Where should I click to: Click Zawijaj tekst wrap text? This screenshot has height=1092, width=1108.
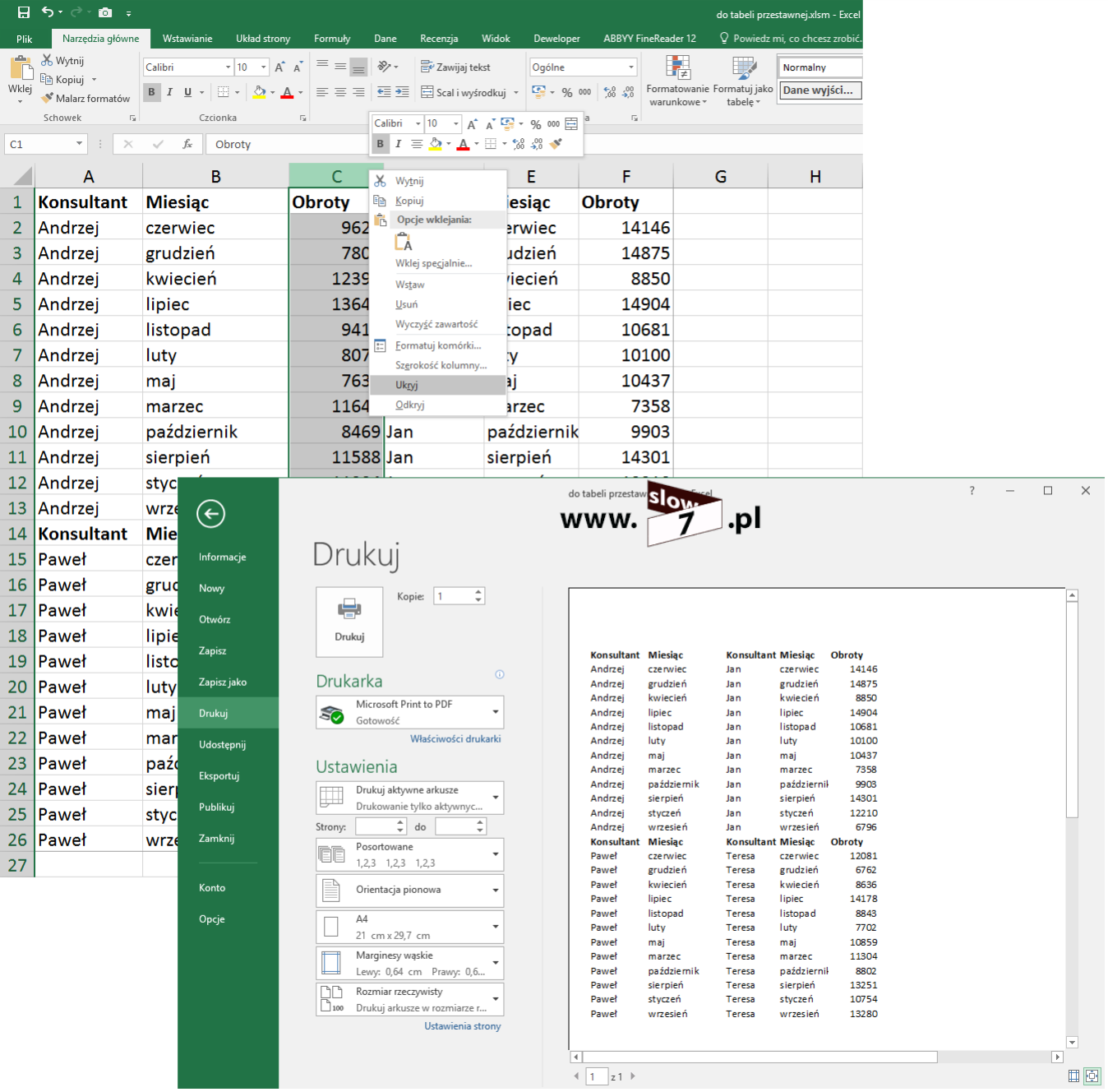(x=455, y=67)
